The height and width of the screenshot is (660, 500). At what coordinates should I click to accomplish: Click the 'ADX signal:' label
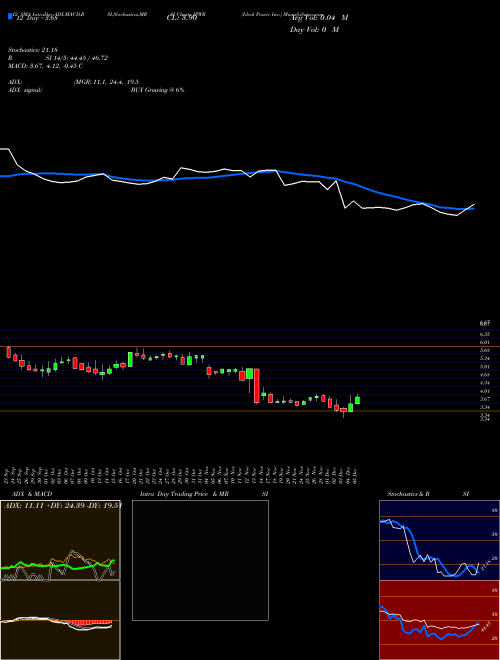pos(25,90)
